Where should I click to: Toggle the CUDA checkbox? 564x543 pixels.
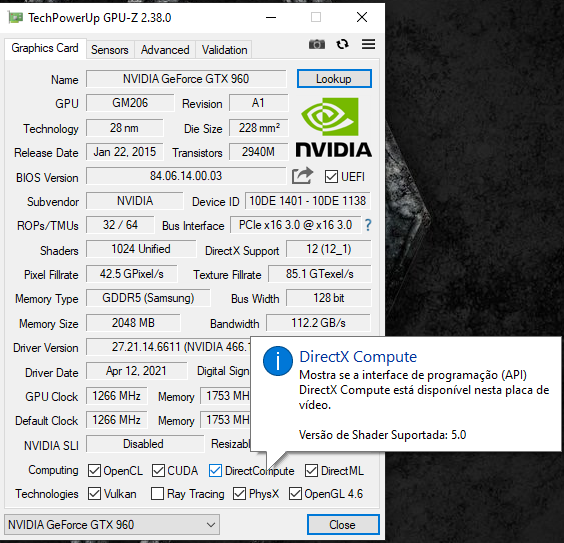[x=158, y=470]
